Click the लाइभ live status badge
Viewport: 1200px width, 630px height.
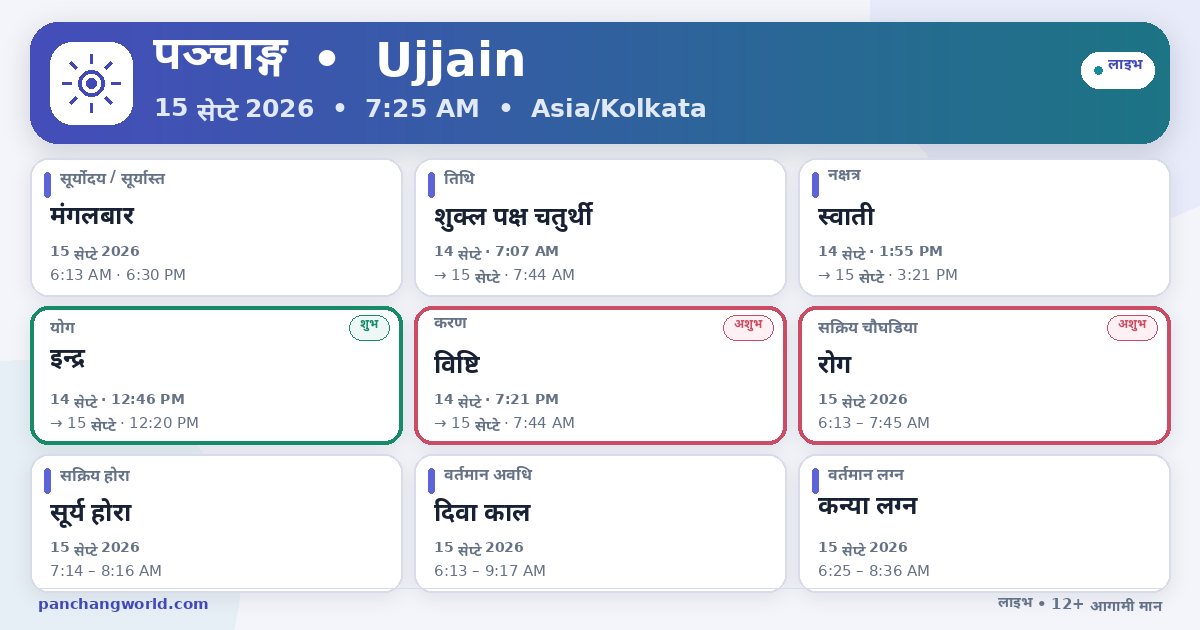1118,70
